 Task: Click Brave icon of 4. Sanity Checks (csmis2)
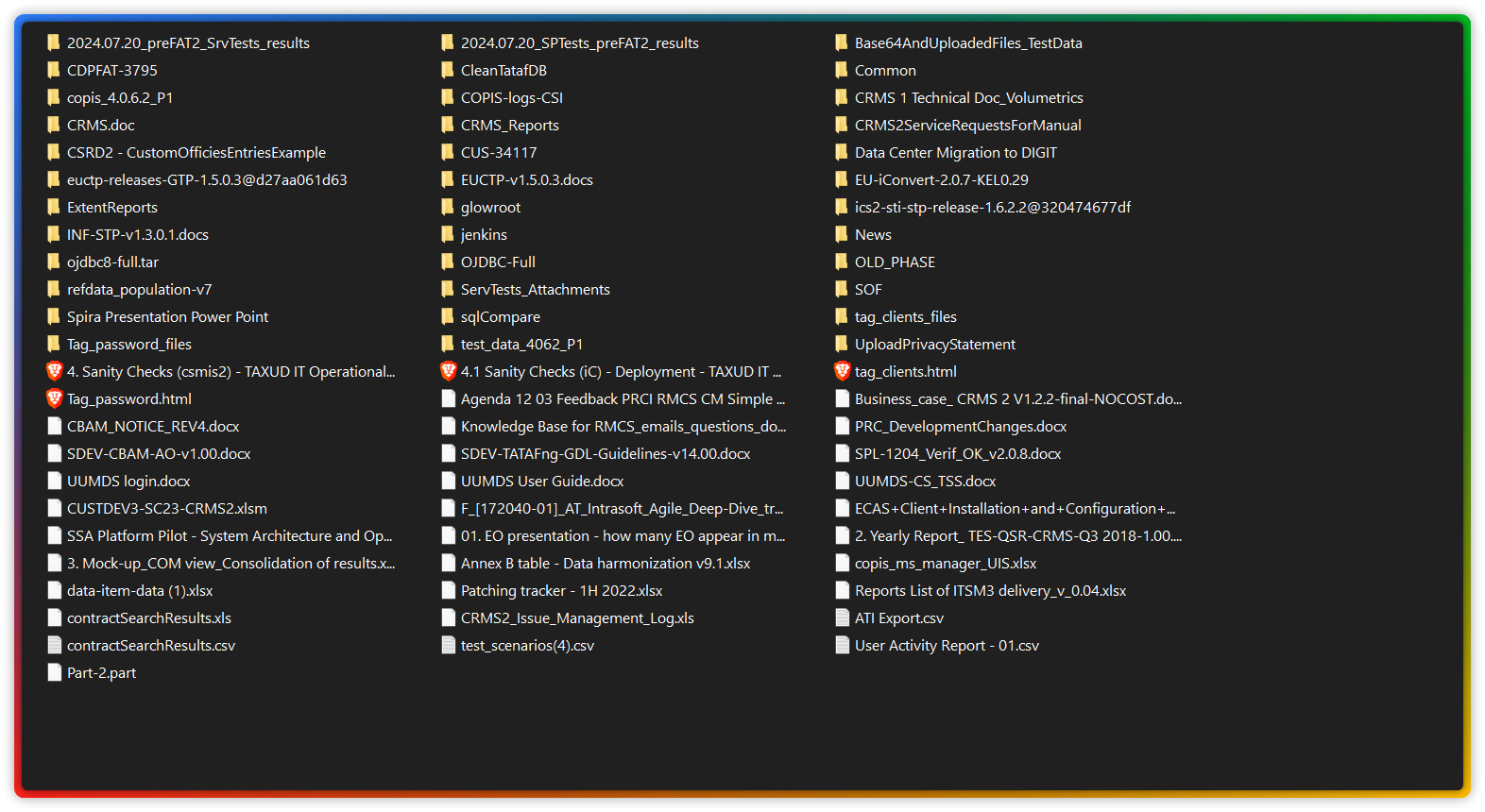[54, 371]
